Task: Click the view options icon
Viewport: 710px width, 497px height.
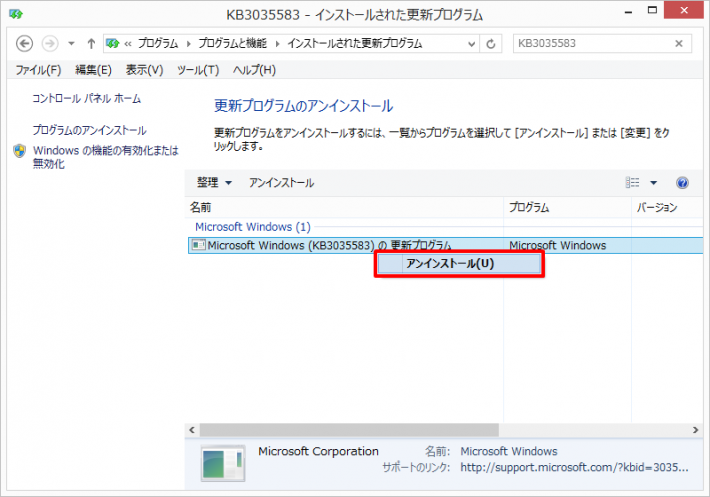Action: point(633,182)
